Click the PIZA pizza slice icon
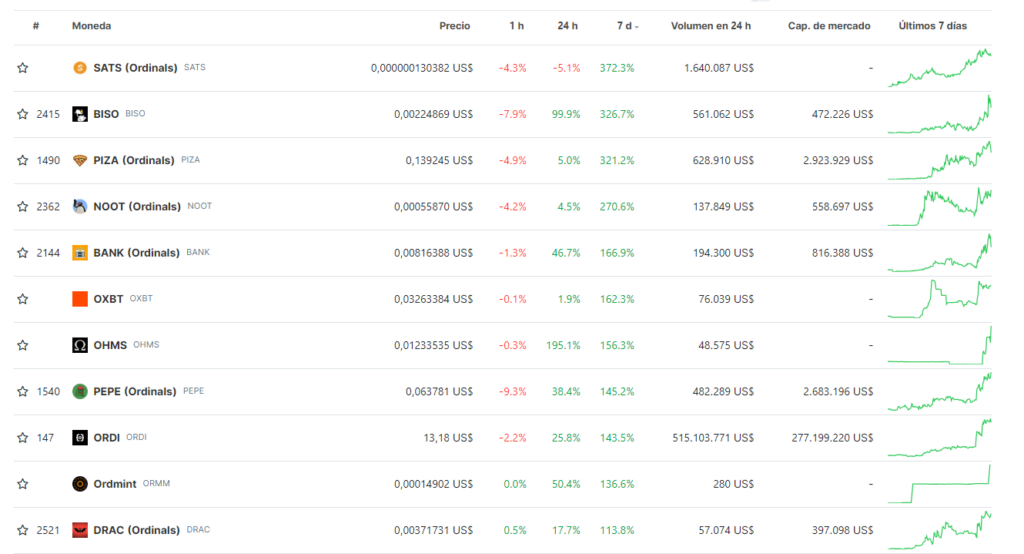The height and width of the screenshot is (554, 1024). click(80, 160)
